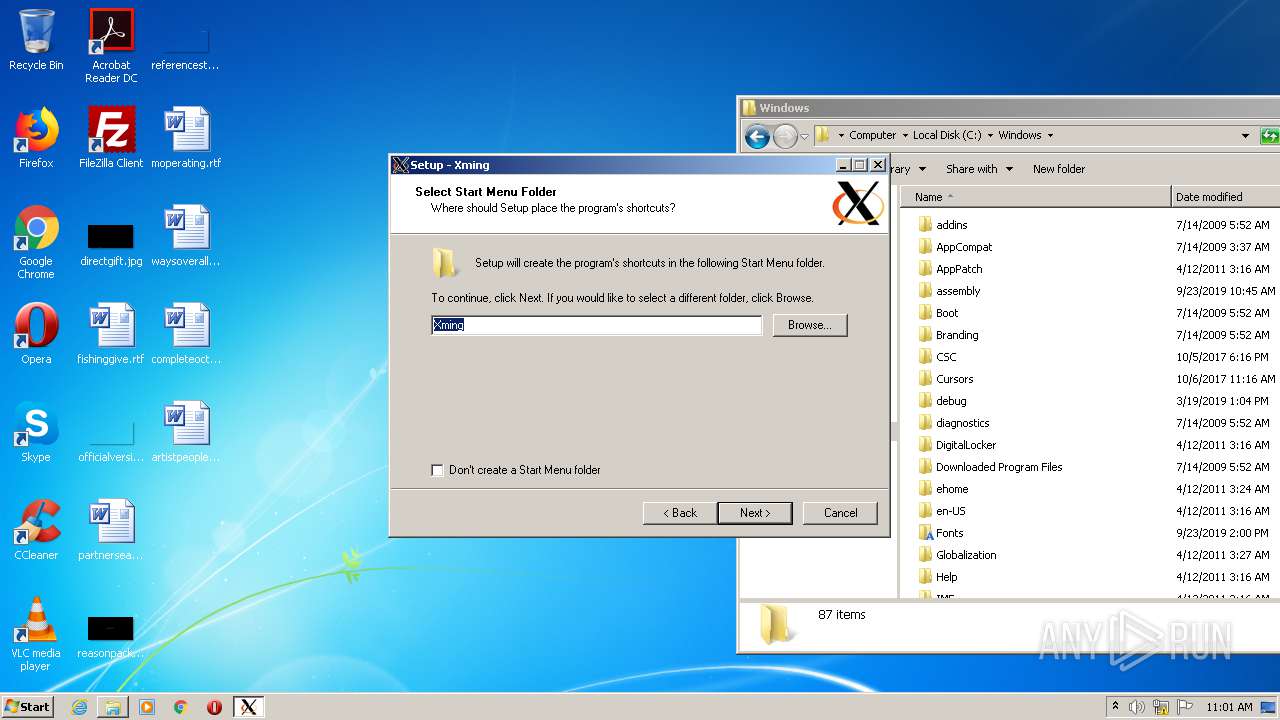Show hidden system tray icons
Viewport: 1280px width, 720px height.
[1115, 706]
